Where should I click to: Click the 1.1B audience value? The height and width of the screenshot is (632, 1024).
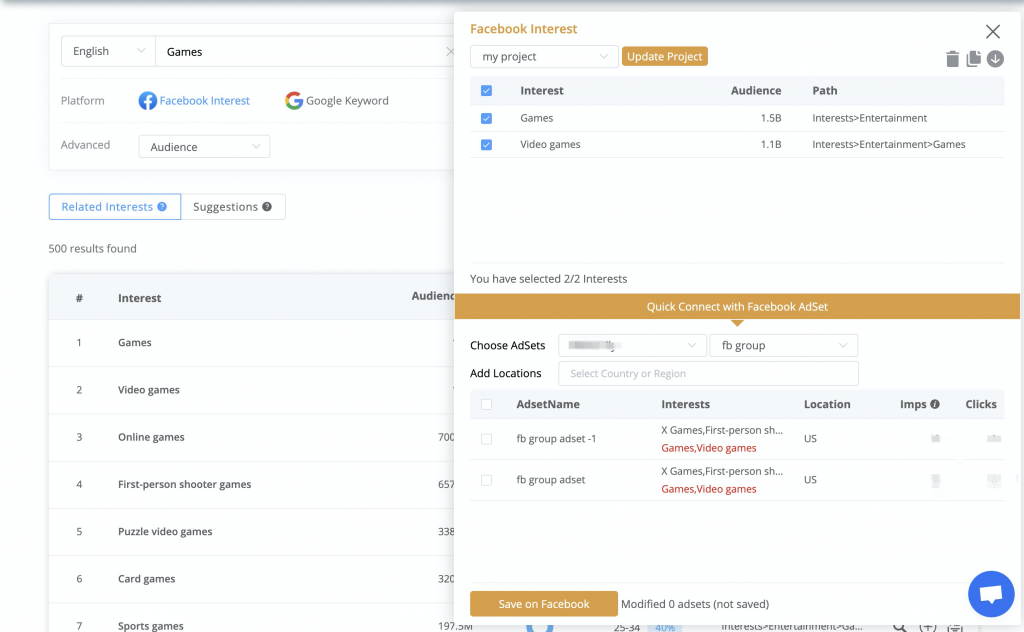click(771, 144)
